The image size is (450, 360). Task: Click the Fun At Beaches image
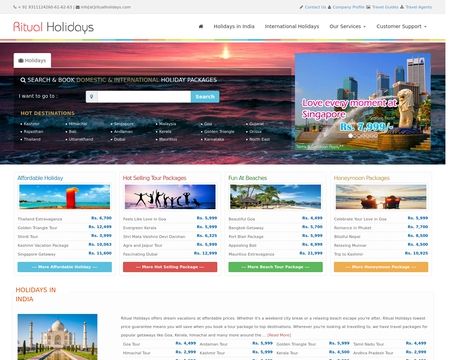click(x=276, y=197)
